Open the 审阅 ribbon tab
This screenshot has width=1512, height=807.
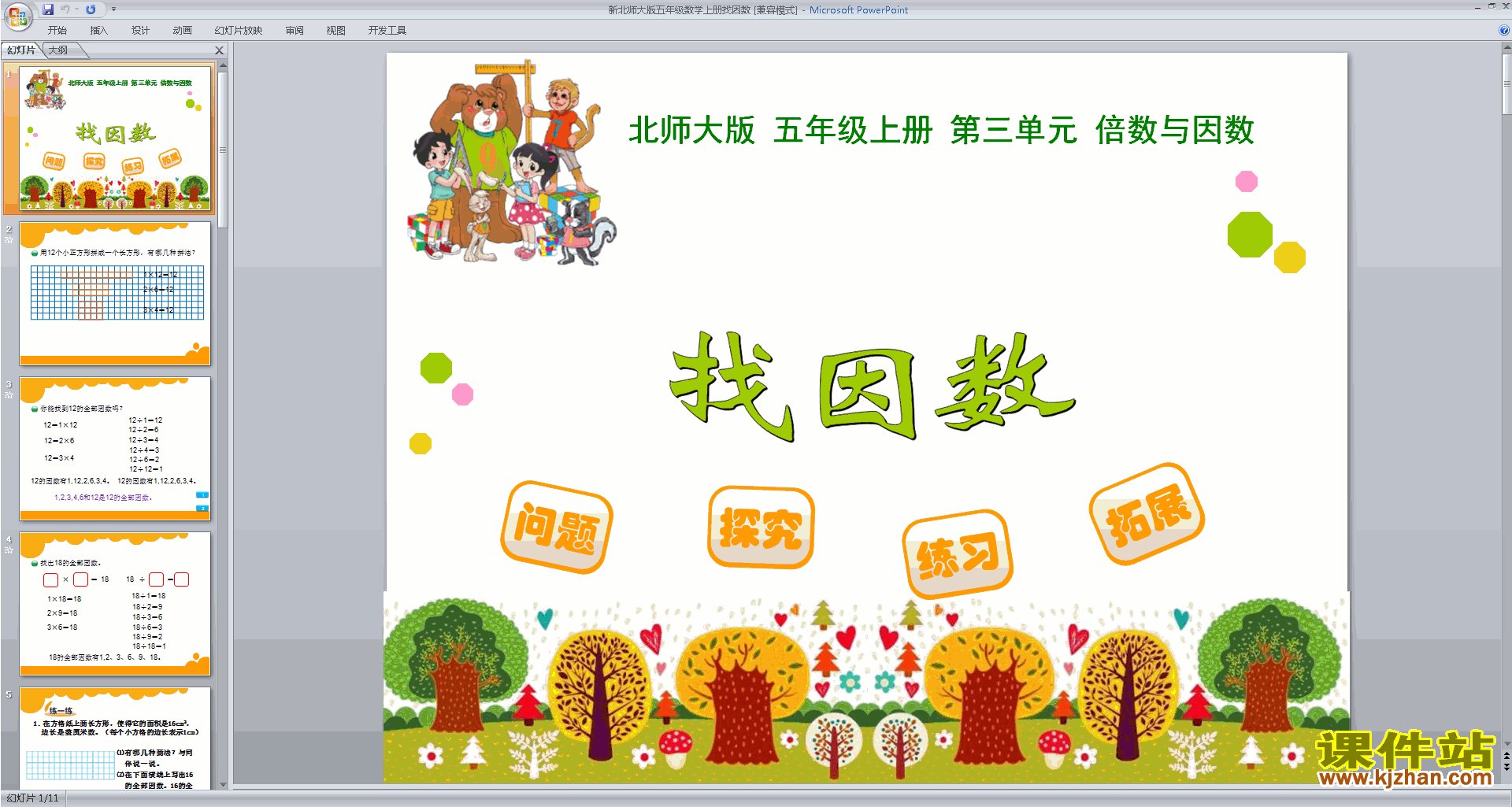pyautogui.click(x=295, y=31)
